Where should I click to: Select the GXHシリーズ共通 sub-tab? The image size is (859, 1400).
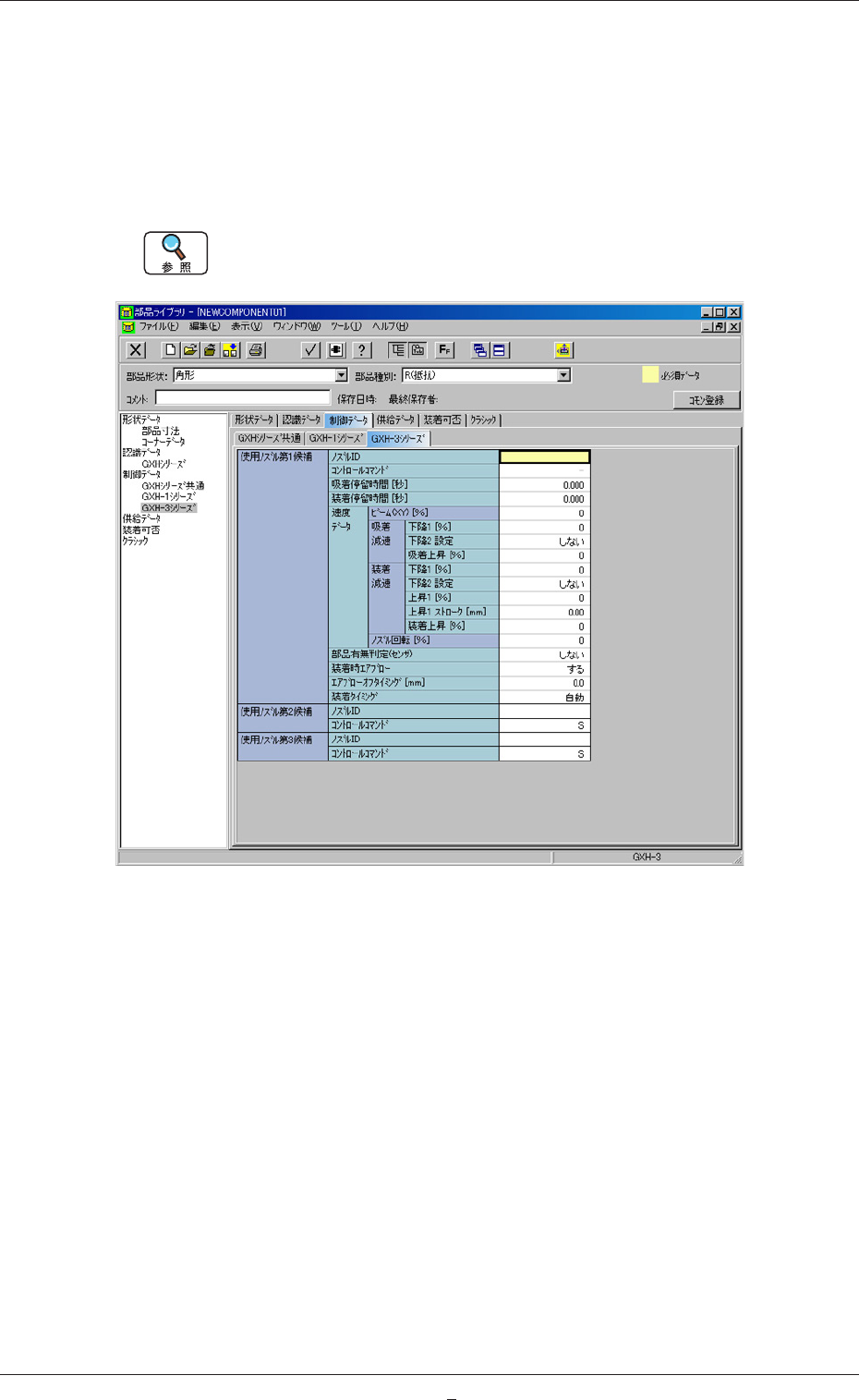[x=269, y=438]
